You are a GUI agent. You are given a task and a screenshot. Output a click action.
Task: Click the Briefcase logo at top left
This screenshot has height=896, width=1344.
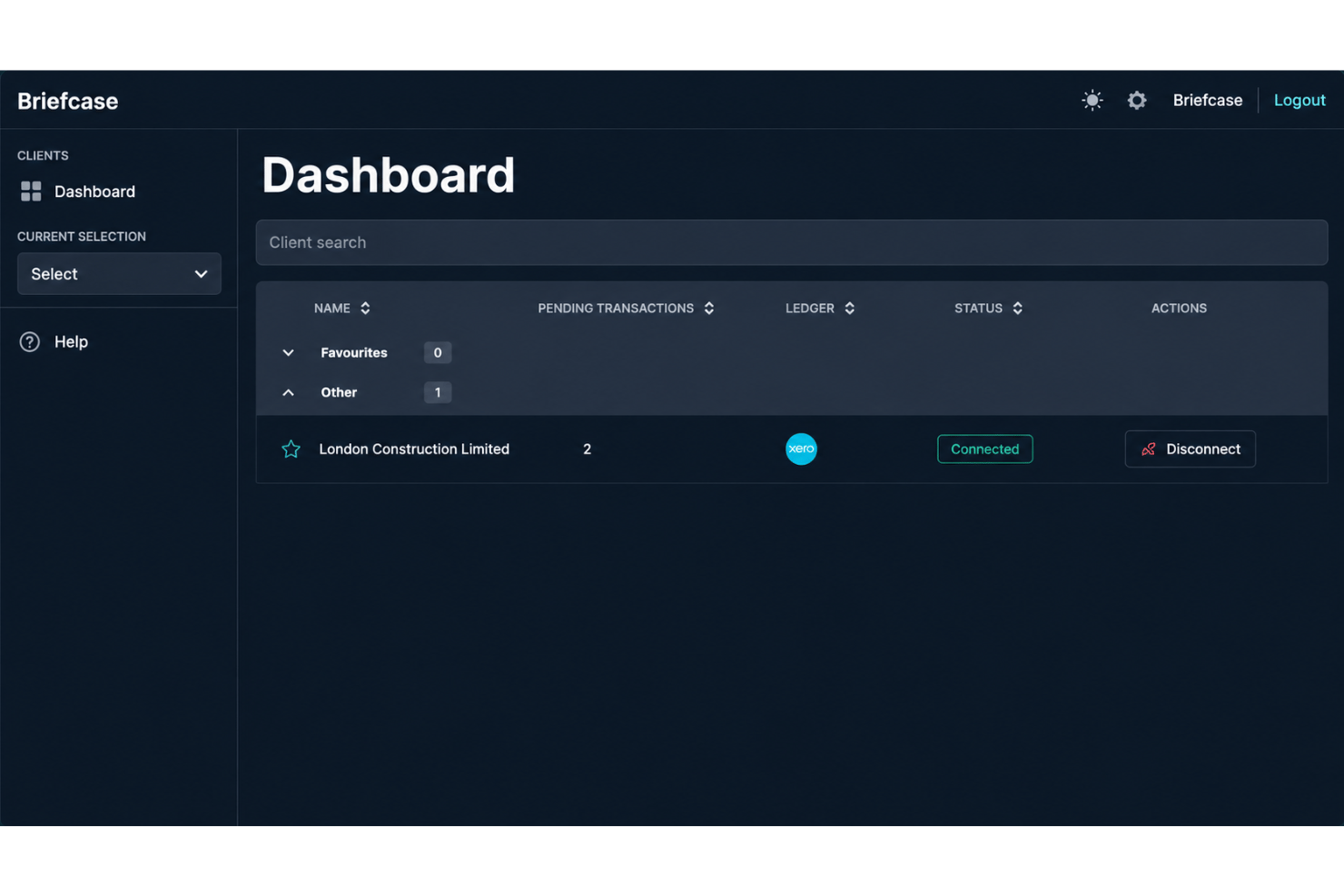pyautogui.click(x=67, y=101)
